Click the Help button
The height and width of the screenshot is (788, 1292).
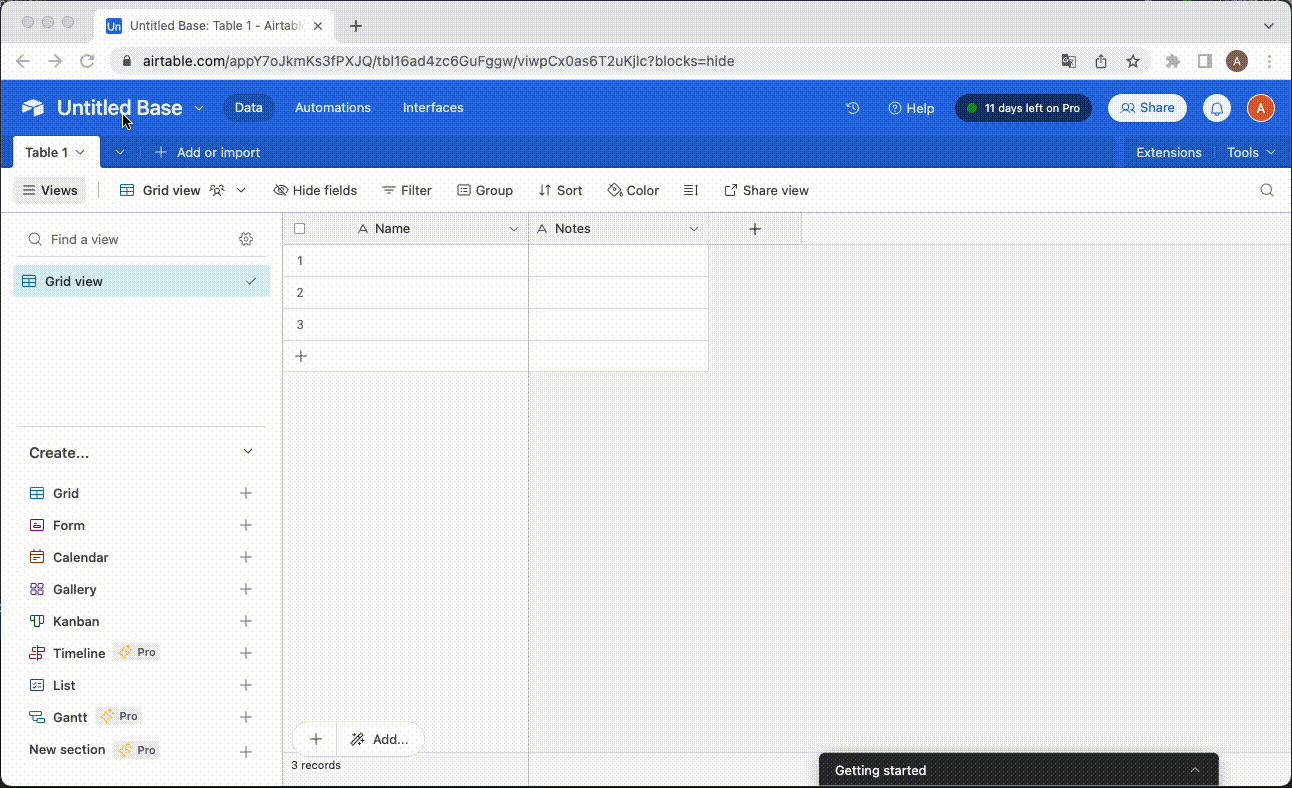pyautogui.click(x=911, y=108)
